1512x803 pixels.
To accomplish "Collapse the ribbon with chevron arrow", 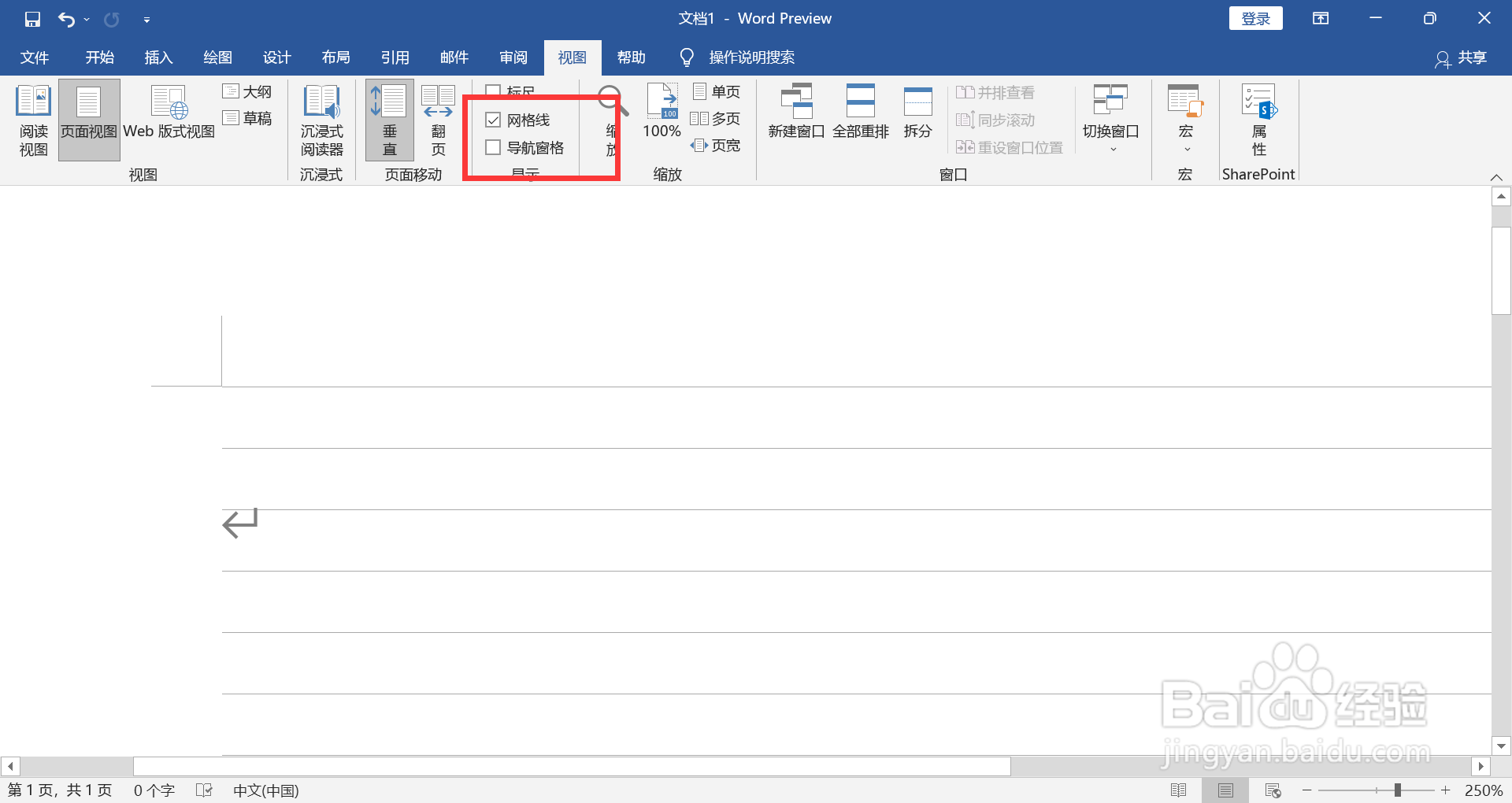I will pos(1497,177).
